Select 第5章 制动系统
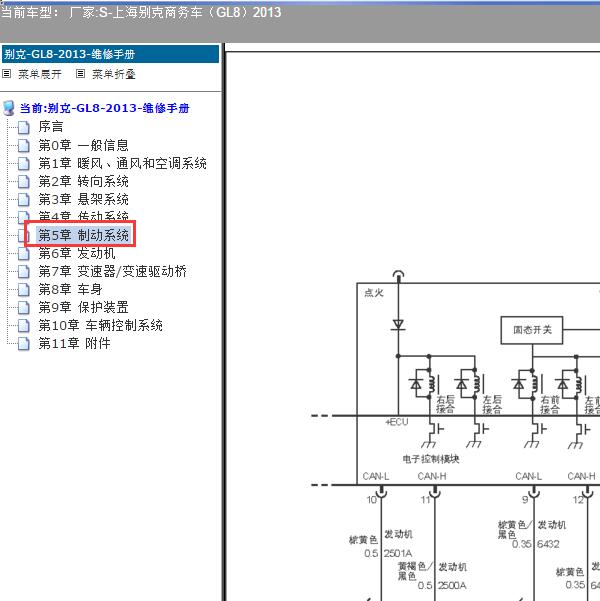This screenshot has height=601, width=600. [84, 235]
